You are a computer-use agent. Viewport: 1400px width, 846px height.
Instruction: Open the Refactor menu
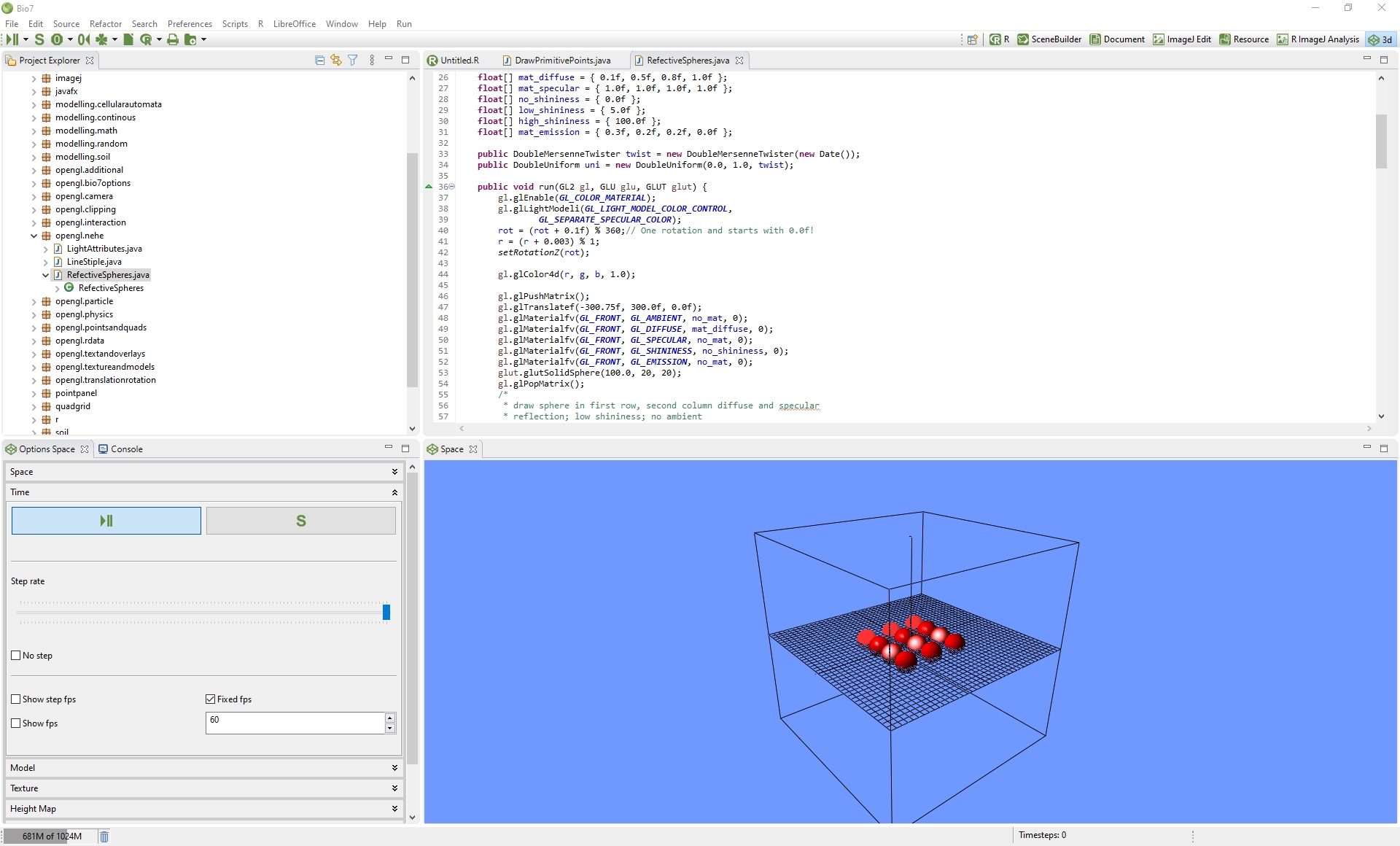[106, 23]
